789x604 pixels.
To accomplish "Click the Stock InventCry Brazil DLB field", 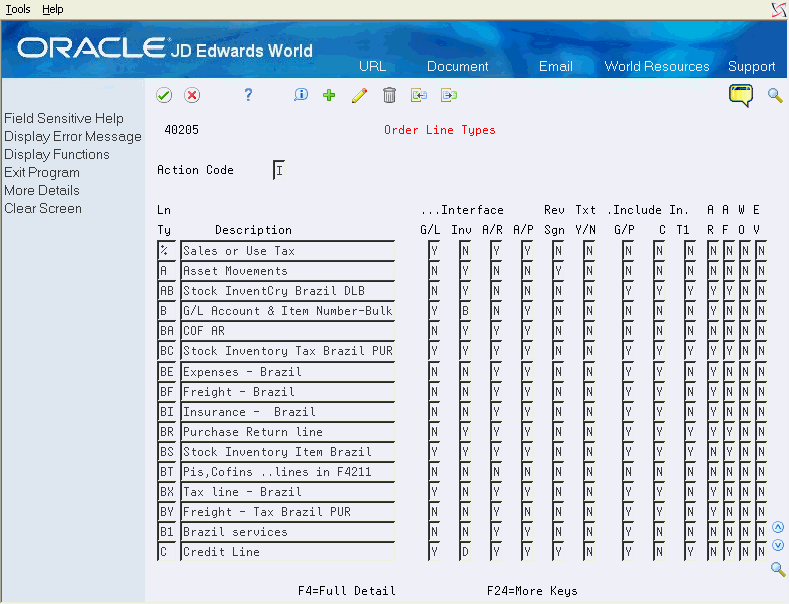I will (288, 291).
